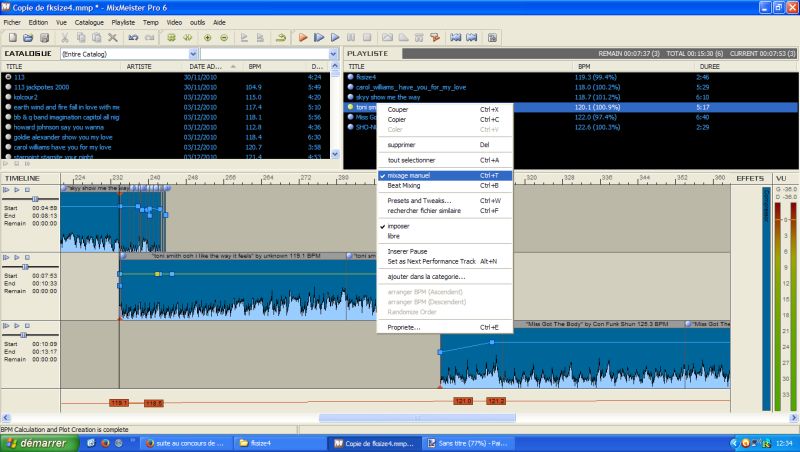Choose 'tout selectionner' menu entry

(x=445, y=160)
